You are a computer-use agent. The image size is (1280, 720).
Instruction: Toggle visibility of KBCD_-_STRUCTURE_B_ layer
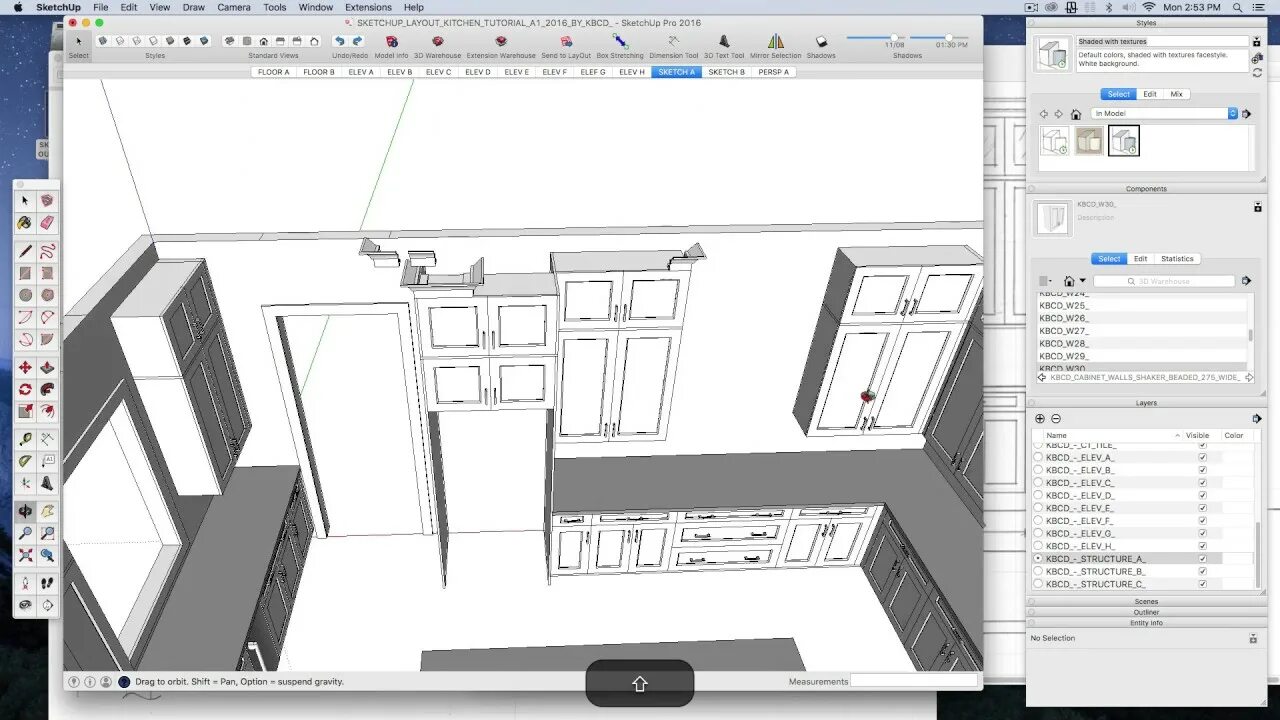point(1202,571)
